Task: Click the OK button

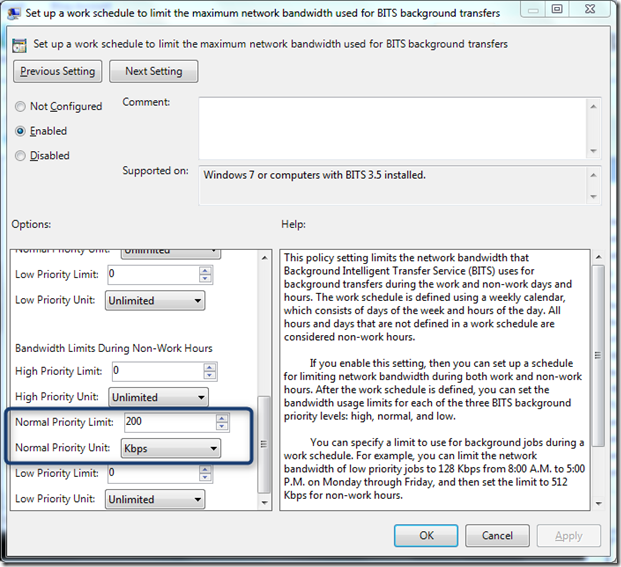Action: click(426, 536)
